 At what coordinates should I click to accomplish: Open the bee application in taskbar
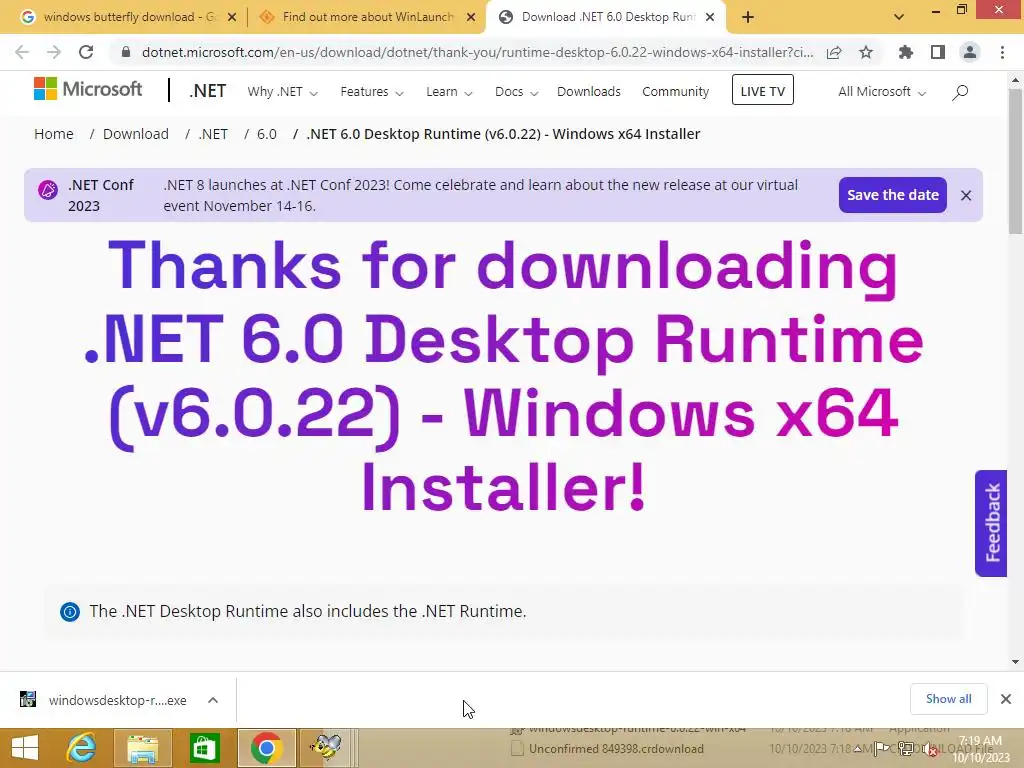click(x=325, y=748)
